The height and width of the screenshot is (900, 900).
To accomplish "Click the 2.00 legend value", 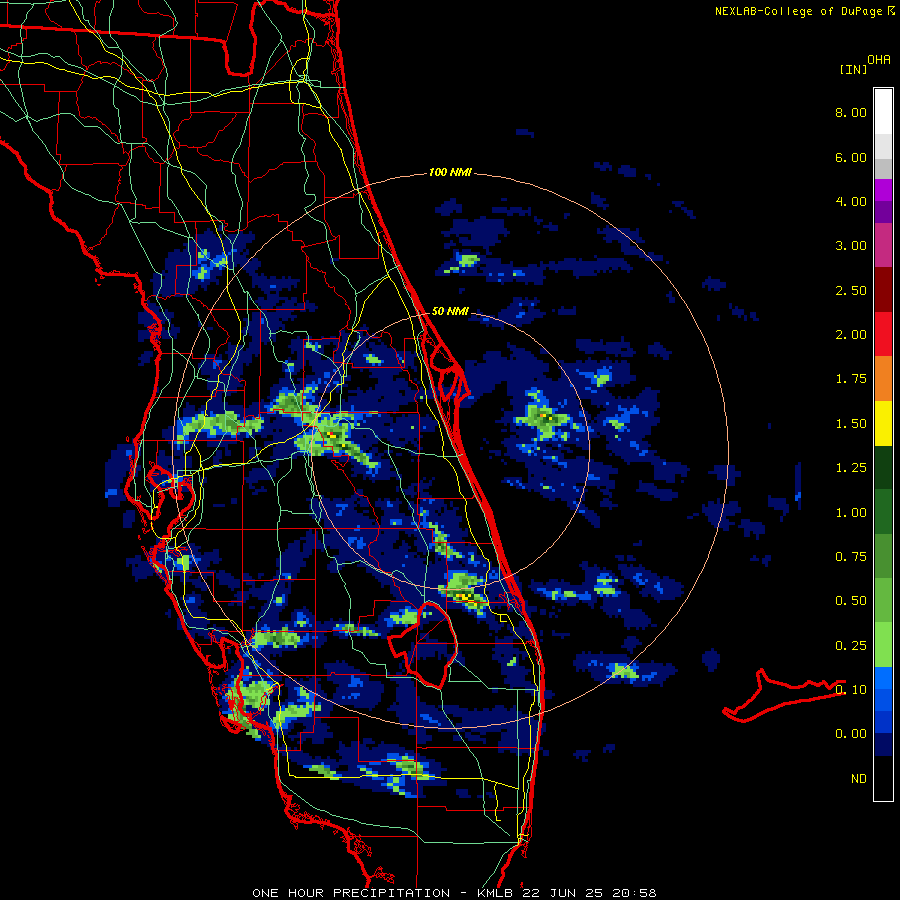I will (x=851, y=335).
